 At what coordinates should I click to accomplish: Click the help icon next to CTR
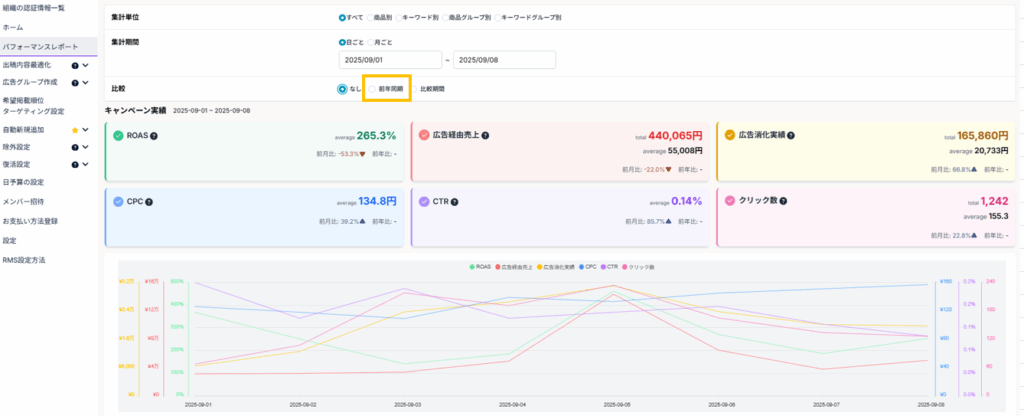click(457, 201)
